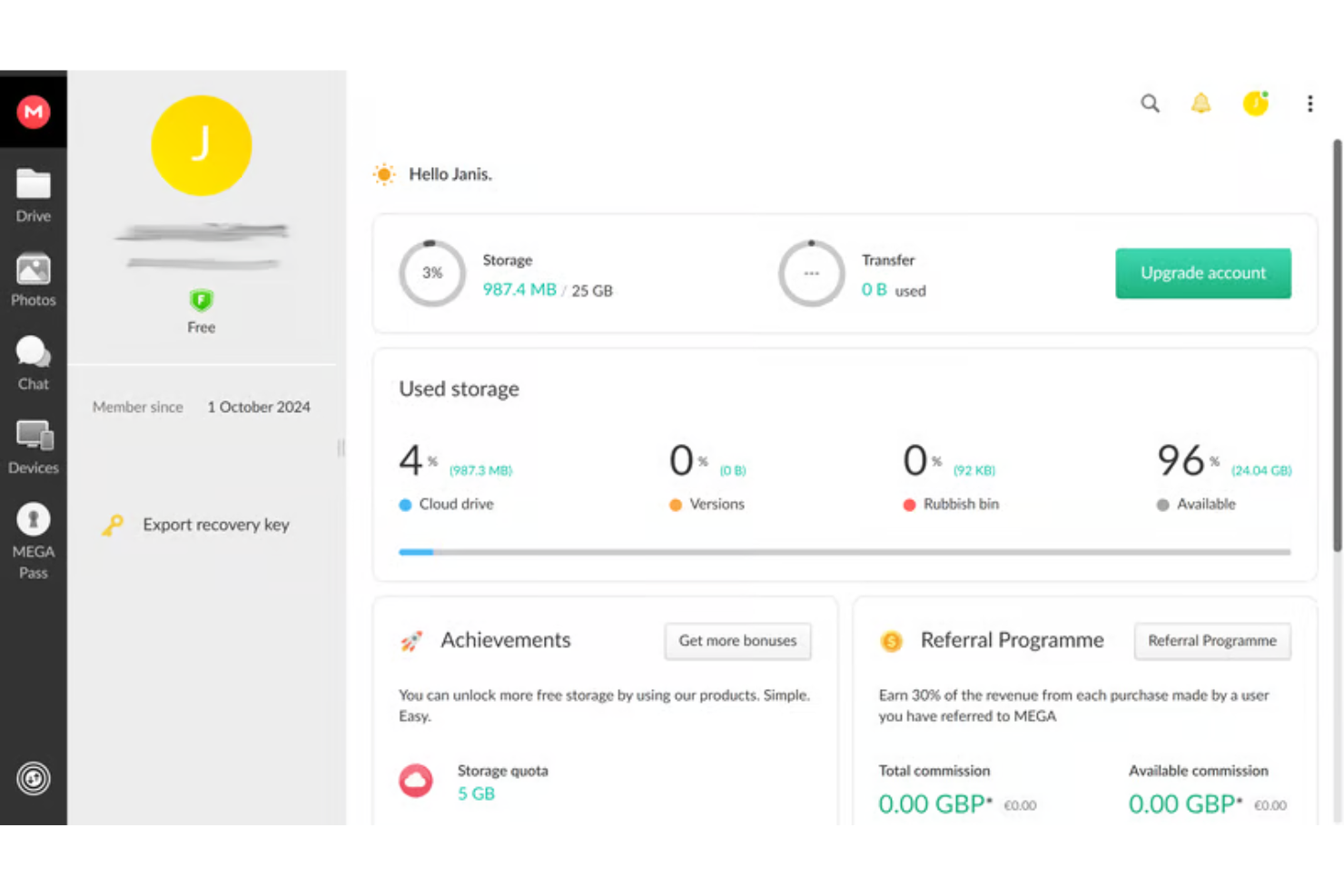This screenshot has height=896, width=1344.
Task: Open the three-dot options menu
Action: (1310, 103)
